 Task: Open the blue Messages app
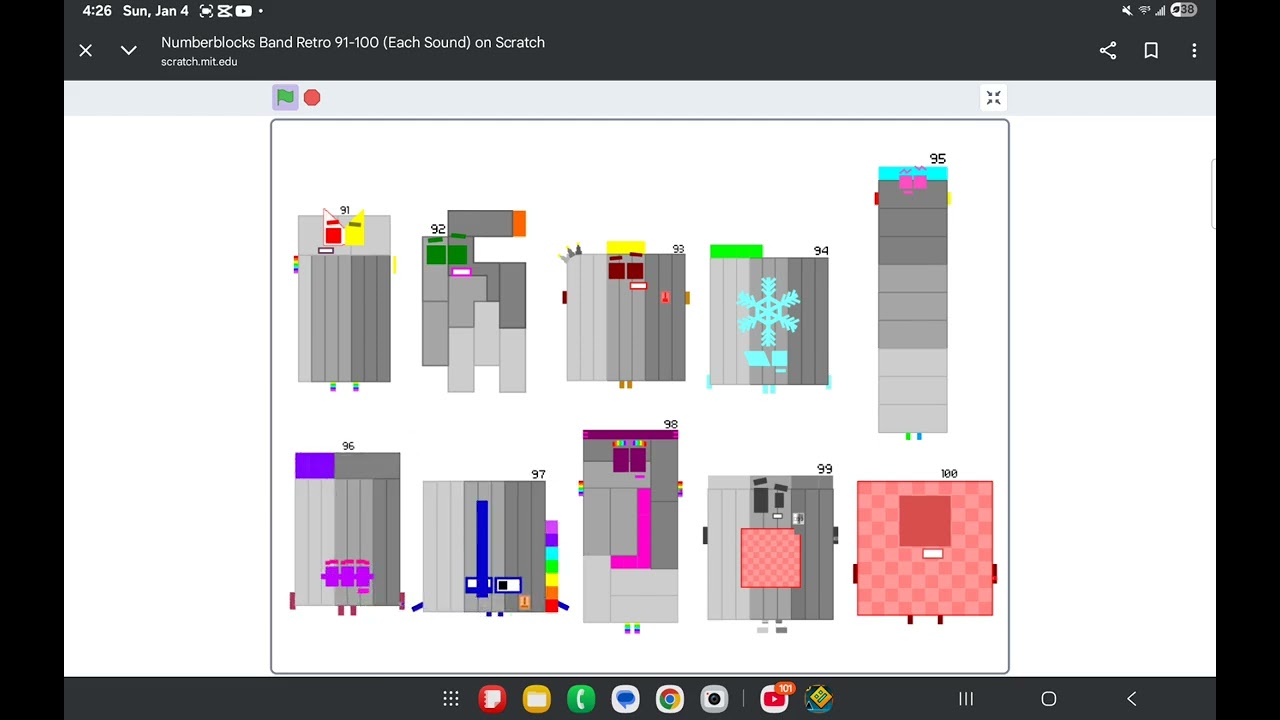point(626,699)
